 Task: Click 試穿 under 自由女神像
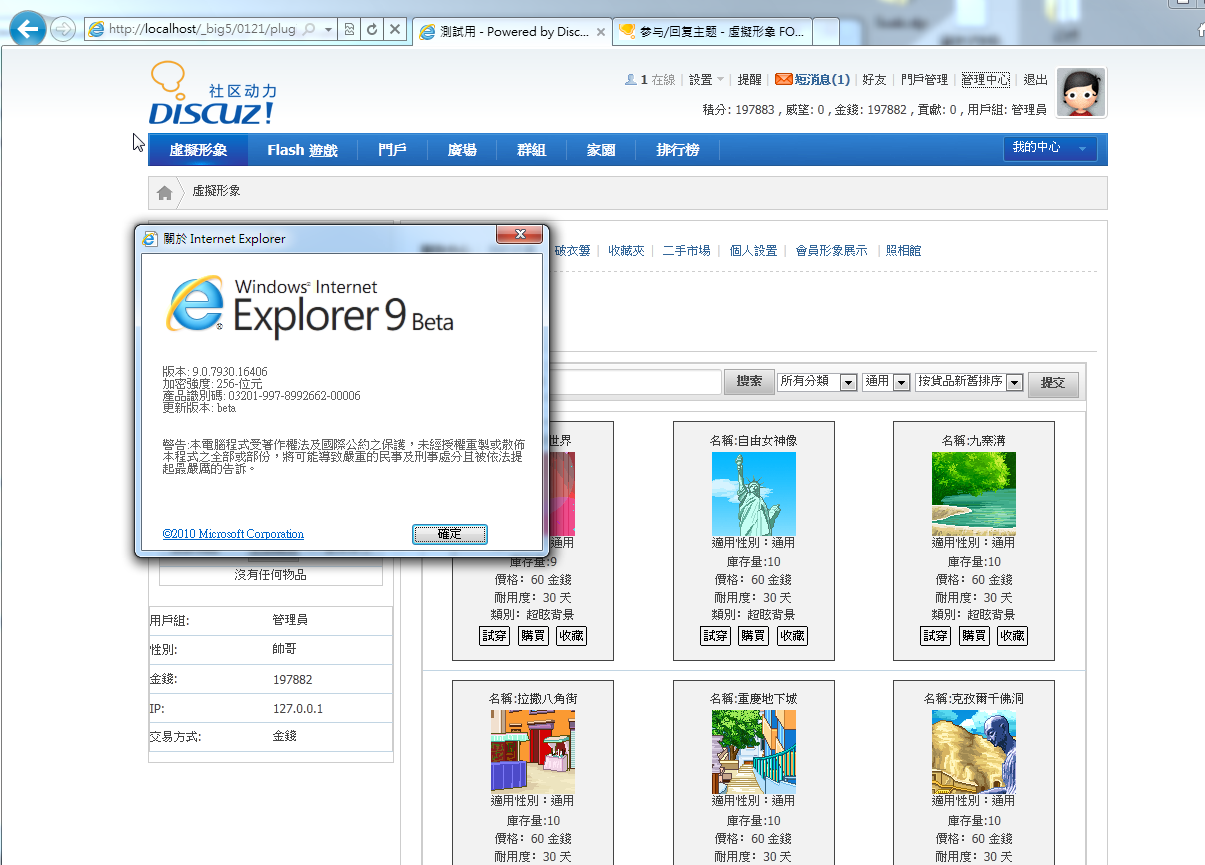(x=715, y=636)
